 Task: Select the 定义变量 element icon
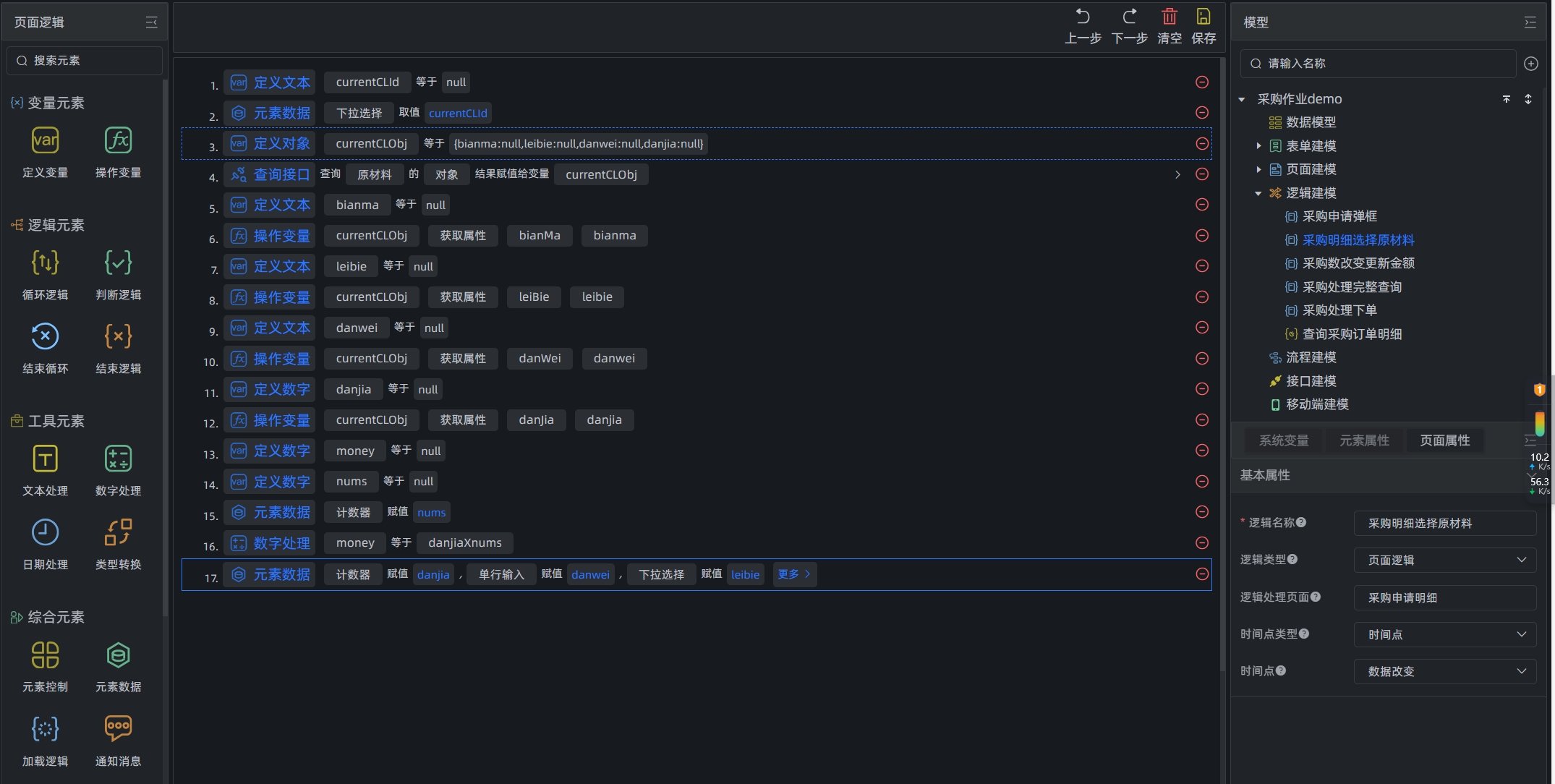tap(45, 140)
